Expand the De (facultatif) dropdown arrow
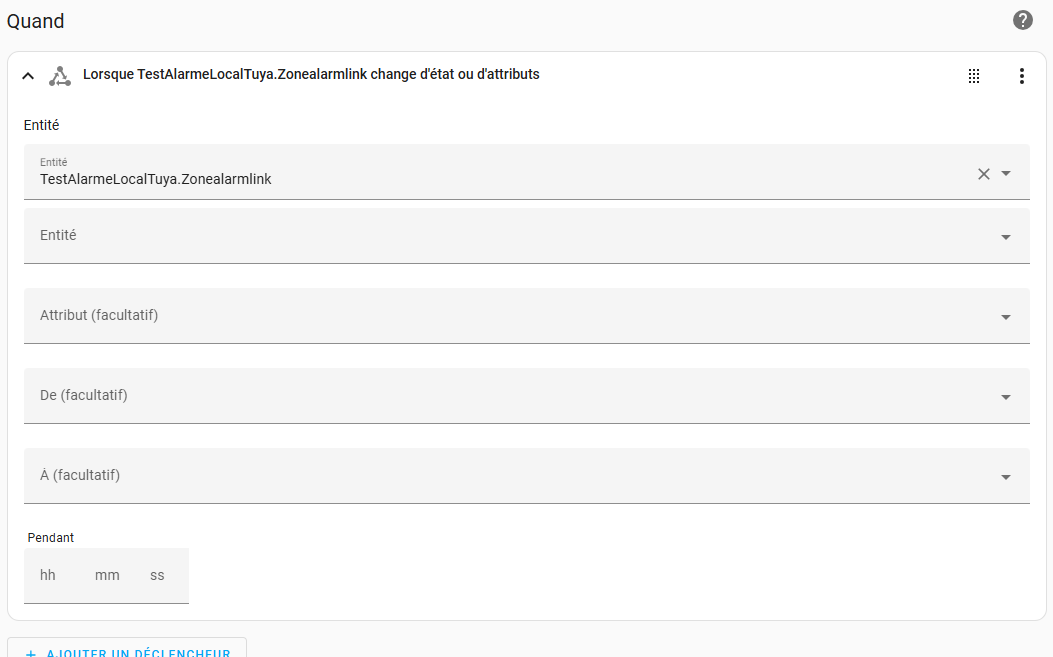The height and width of the screenshot is (657, 1053). 1006,397
